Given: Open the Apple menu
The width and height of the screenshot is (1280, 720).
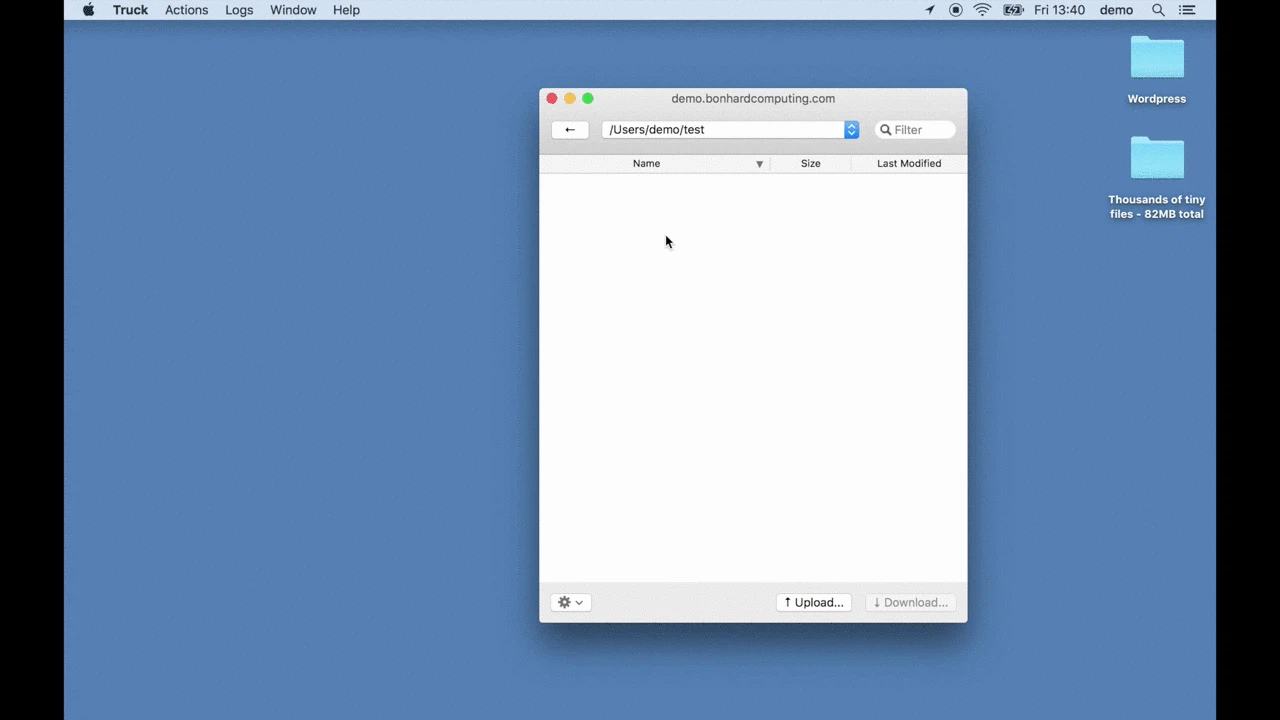Looking at the screenshot, I should (88, 10).
